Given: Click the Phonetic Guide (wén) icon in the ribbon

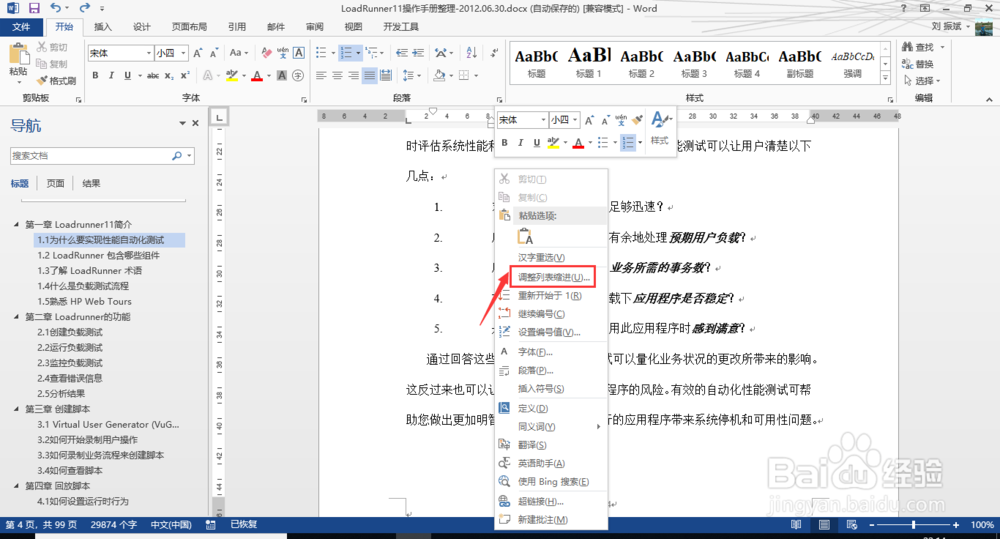Looking at the screenshot, I should pyautogui.click(x=283, y=53).
